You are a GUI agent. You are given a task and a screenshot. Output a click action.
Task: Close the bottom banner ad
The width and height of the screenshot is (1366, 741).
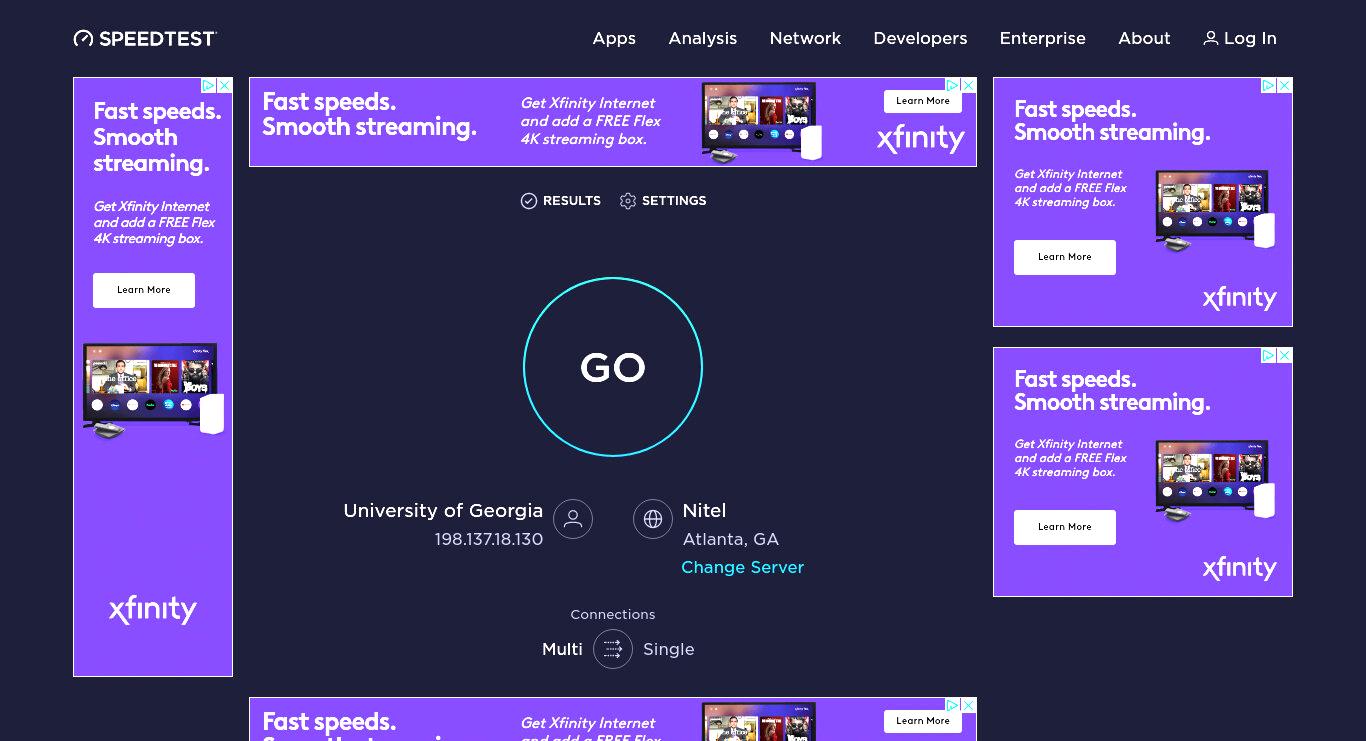pyautogui.click(x=968, y=706)
